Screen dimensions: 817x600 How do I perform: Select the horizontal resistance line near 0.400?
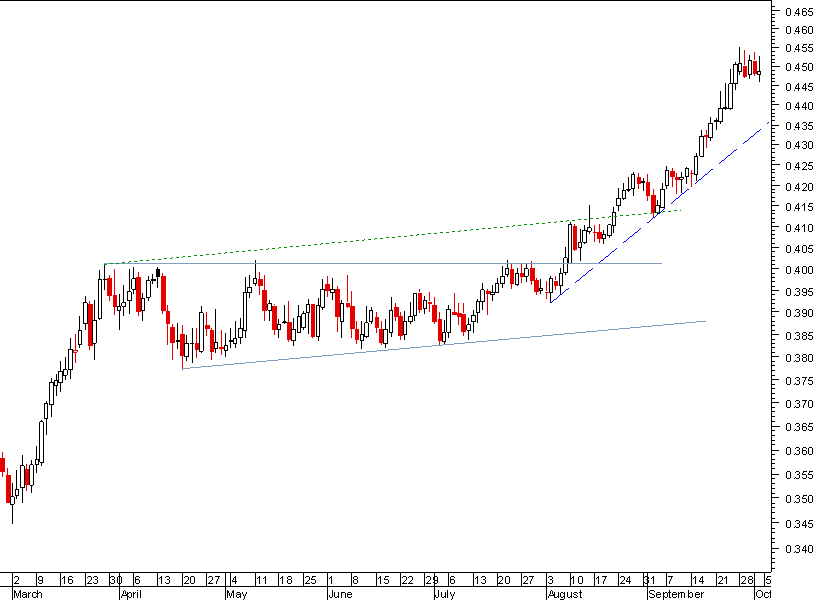pos(383,264)
